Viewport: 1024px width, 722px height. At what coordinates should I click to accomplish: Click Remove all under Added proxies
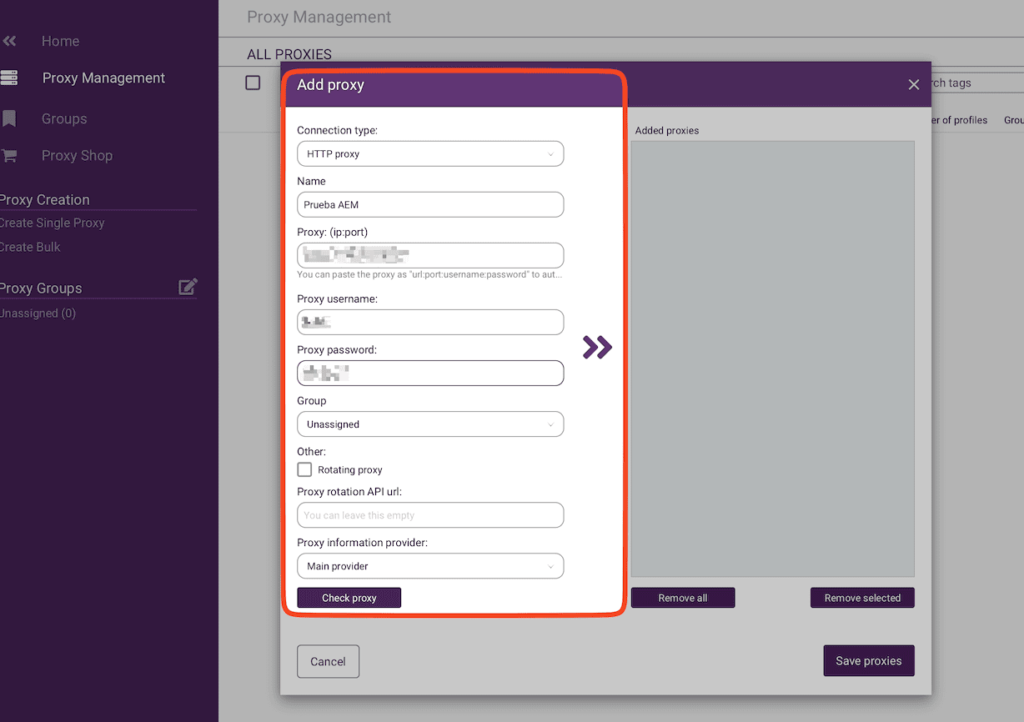tap(683, 597)
